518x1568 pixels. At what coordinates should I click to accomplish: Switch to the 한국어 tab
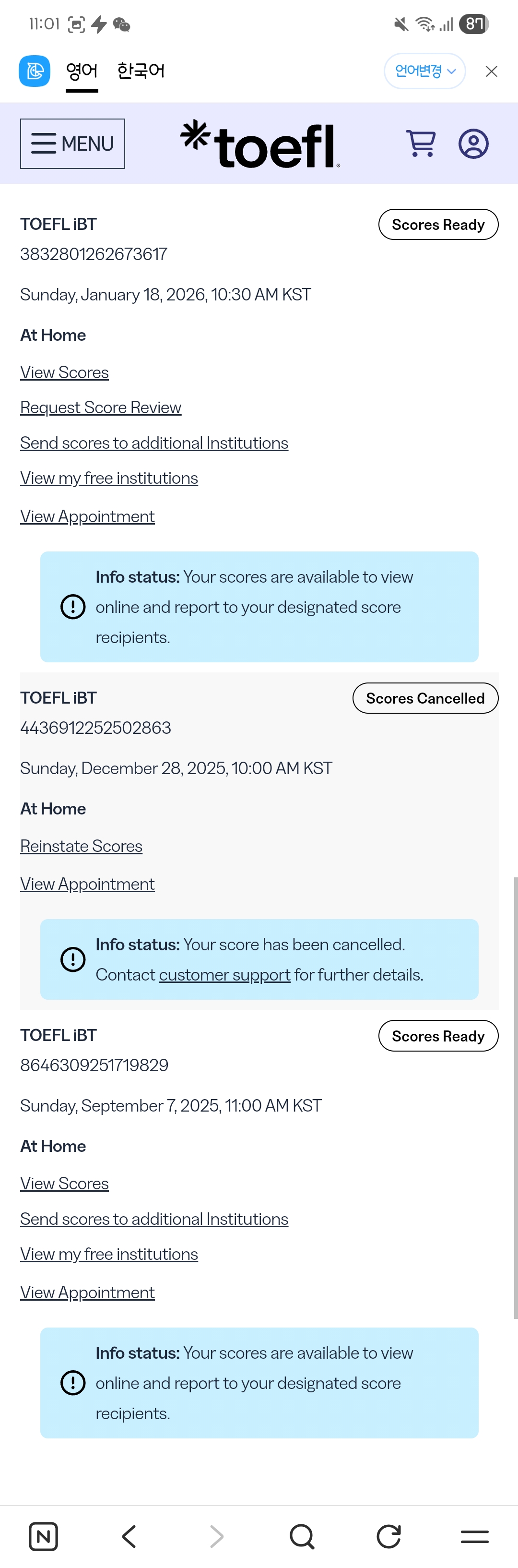pyautogui.click(x=141, y=71)
